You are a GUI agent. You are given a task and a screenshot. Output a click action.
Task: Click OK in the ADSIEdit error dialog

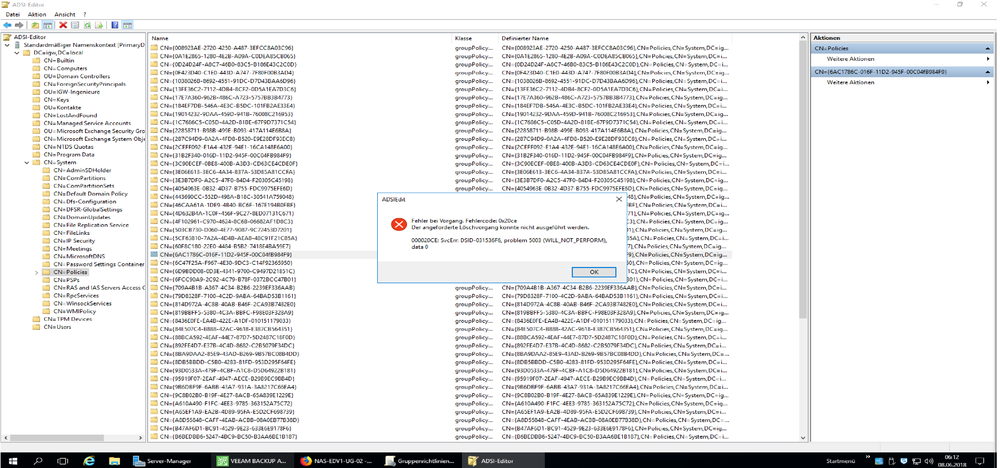(x=593, y=272)
